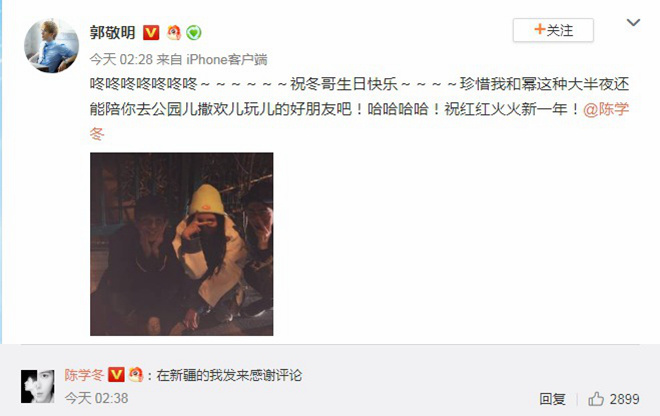Enlarge the nighttime group photo thumbnail
Image resolution: width=660 pixels, height=416 pixels.
click(181, 244)
